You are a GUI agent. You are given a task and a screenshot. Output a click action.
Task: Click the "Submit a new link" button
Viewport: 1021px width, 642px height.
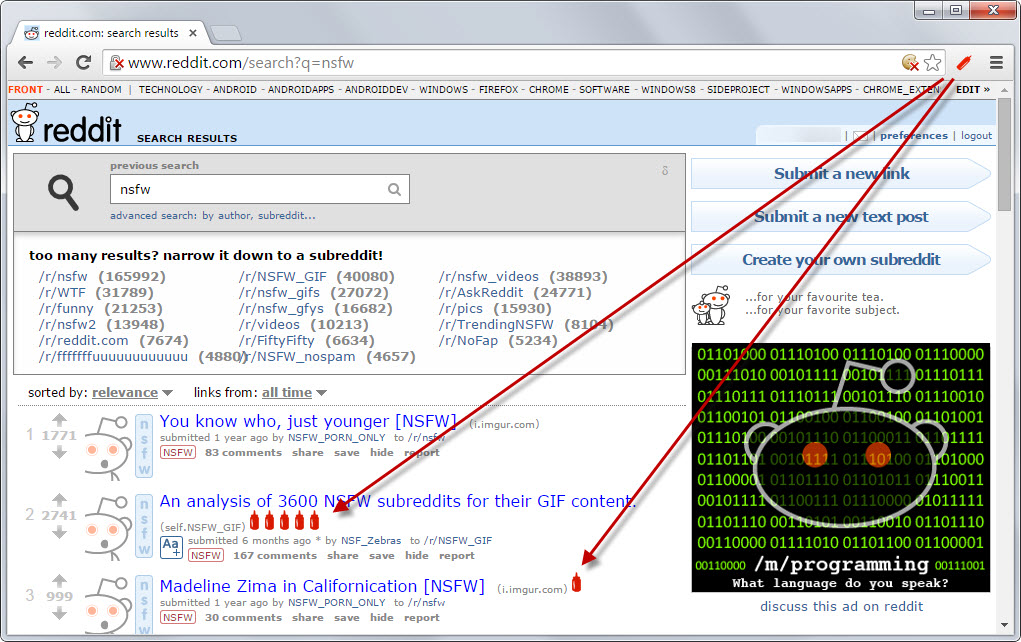[841, 174]
